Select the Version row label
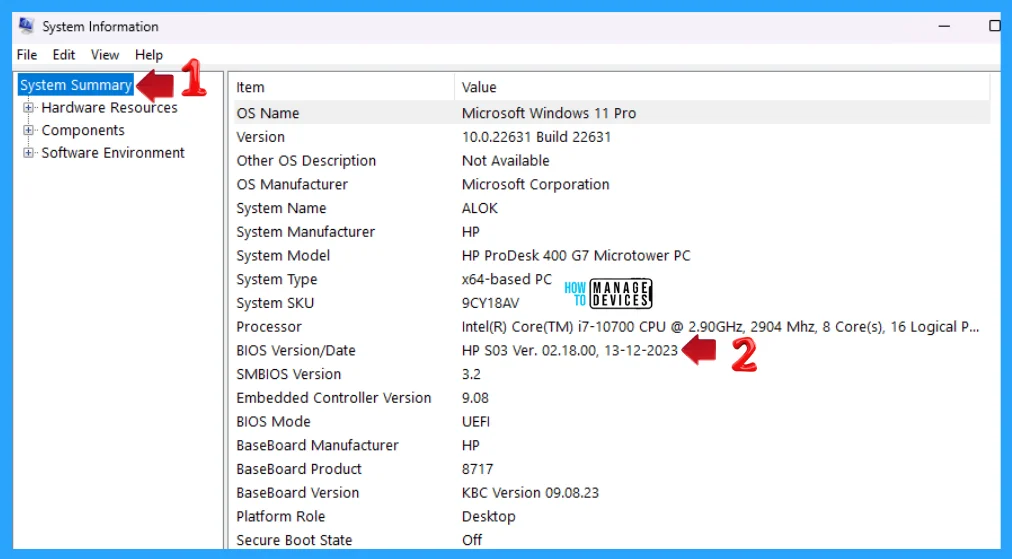Viewport: 1012px width, 559px height. [260, 137]
